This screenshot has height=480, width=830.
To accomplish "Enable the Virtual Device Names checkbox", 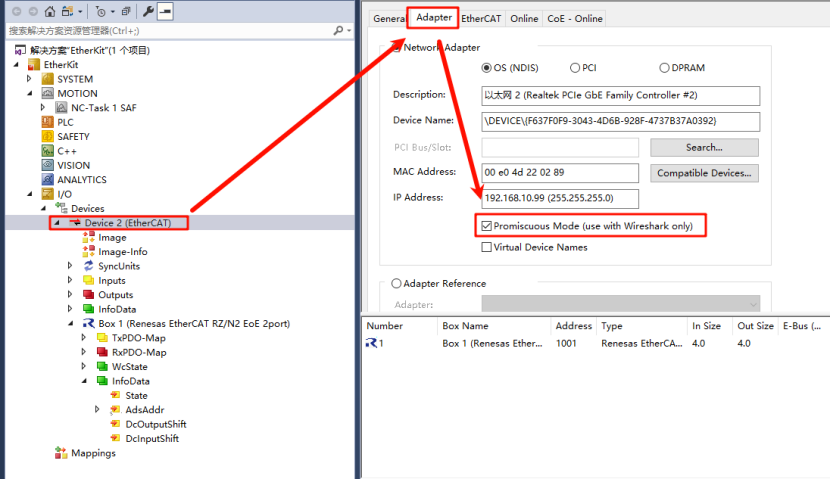I will point(486,247).
